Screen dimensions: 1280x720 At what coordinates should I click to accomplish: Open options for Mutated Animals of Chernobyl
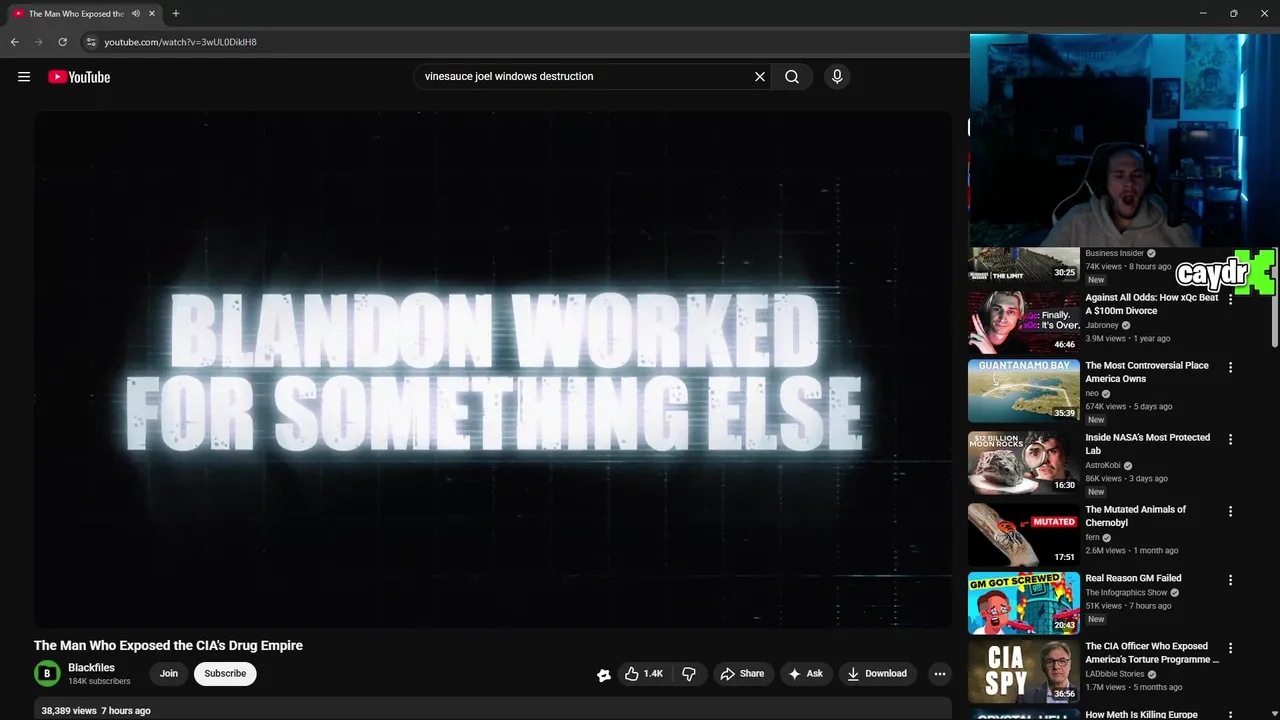click(1230, 511)
